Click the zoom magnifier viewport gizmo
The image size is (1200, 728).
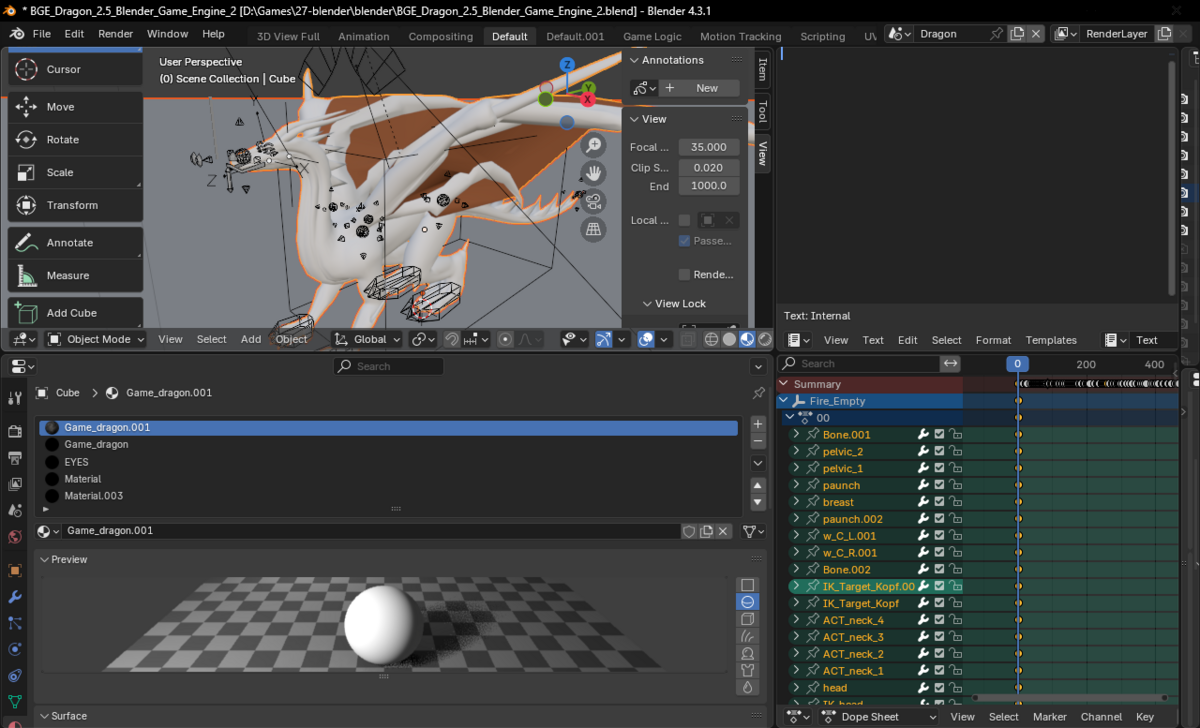tap(594, 146)
